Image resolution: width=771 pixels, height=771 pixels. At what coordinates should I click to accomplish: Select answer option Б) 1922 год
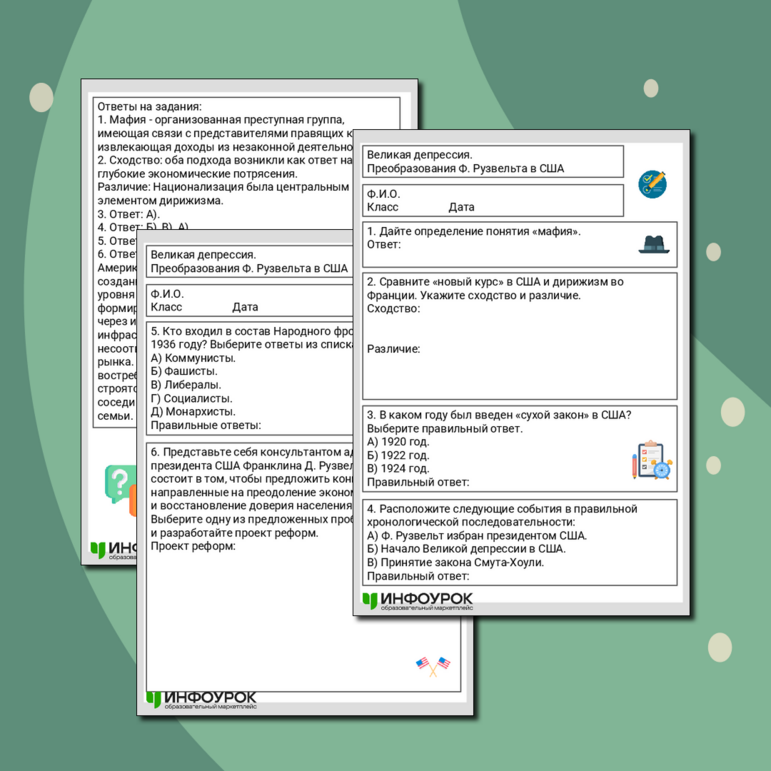tap(398, 455)
